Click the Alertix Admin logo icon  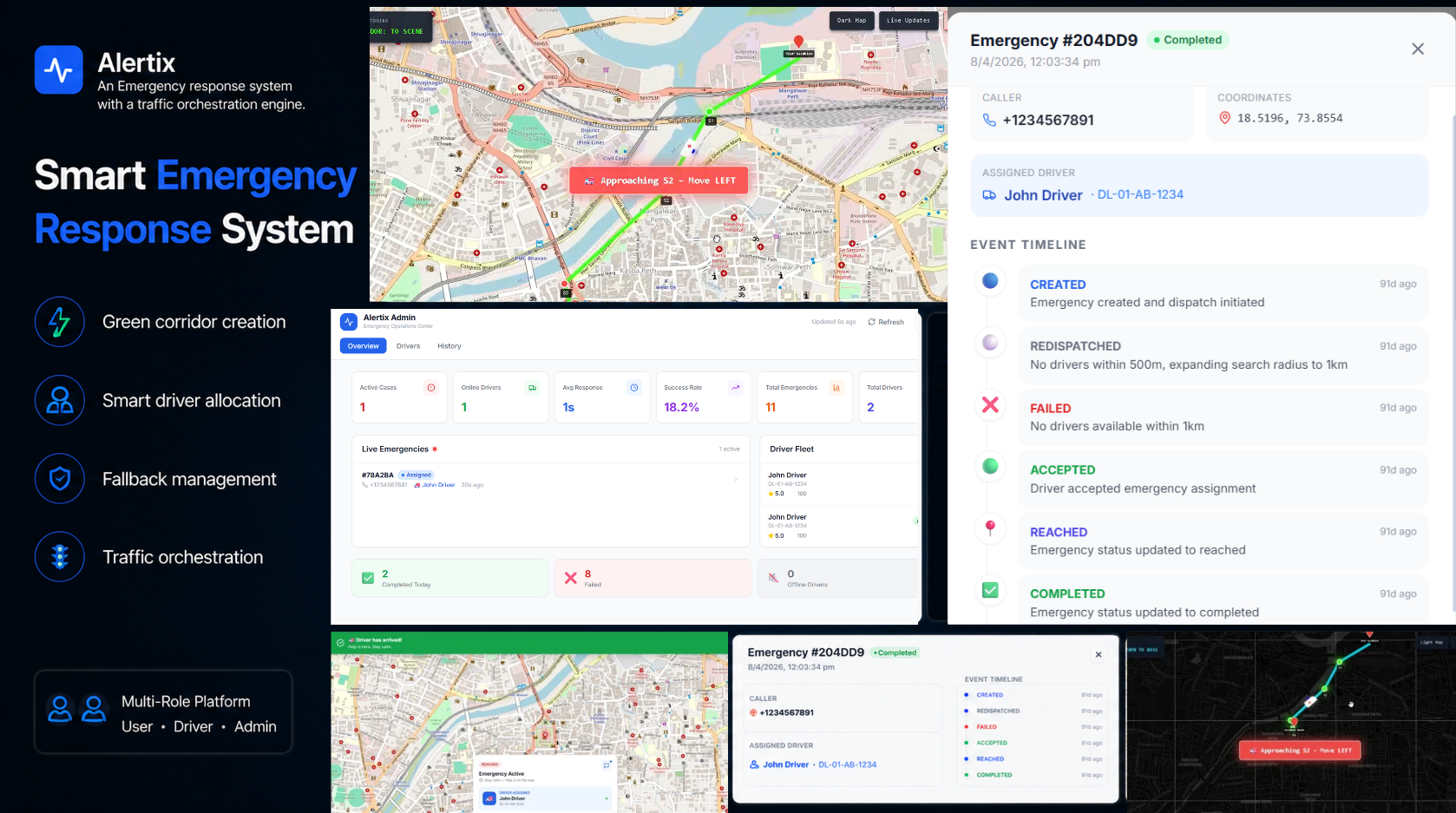(349, 322)
